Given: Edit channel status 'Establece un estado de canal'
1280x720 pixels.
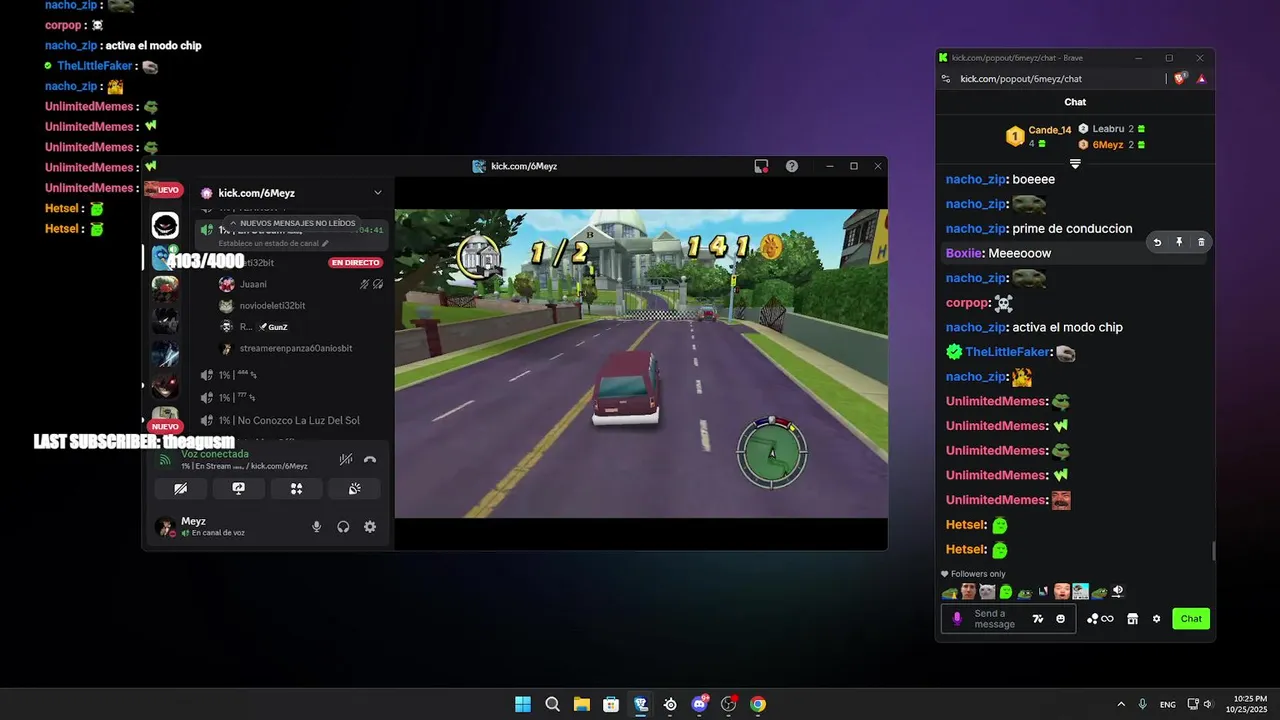Looking at the screenshot, I should (273, 243).
